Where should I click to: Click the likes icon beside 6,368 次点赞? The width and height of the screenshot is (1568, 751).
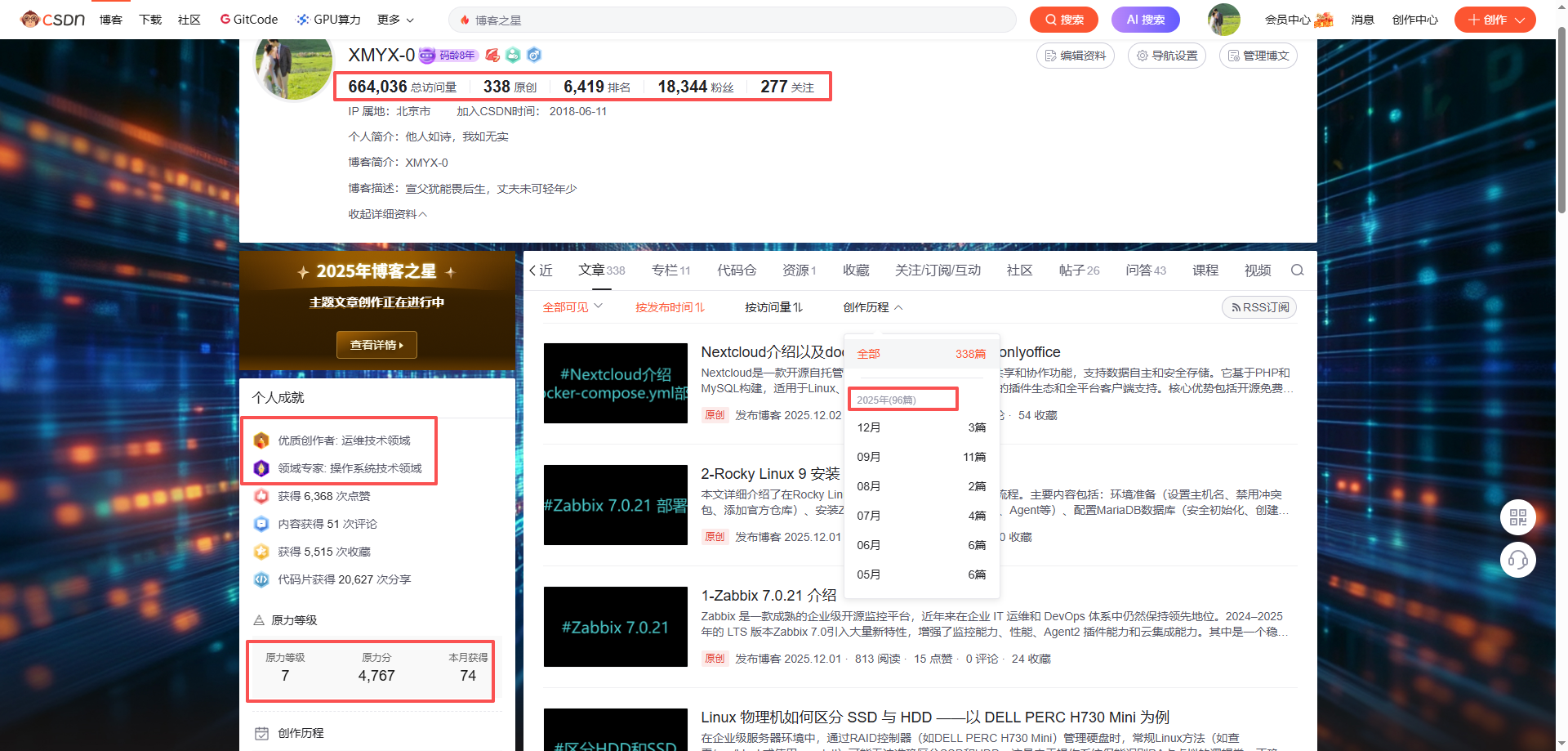261,496
